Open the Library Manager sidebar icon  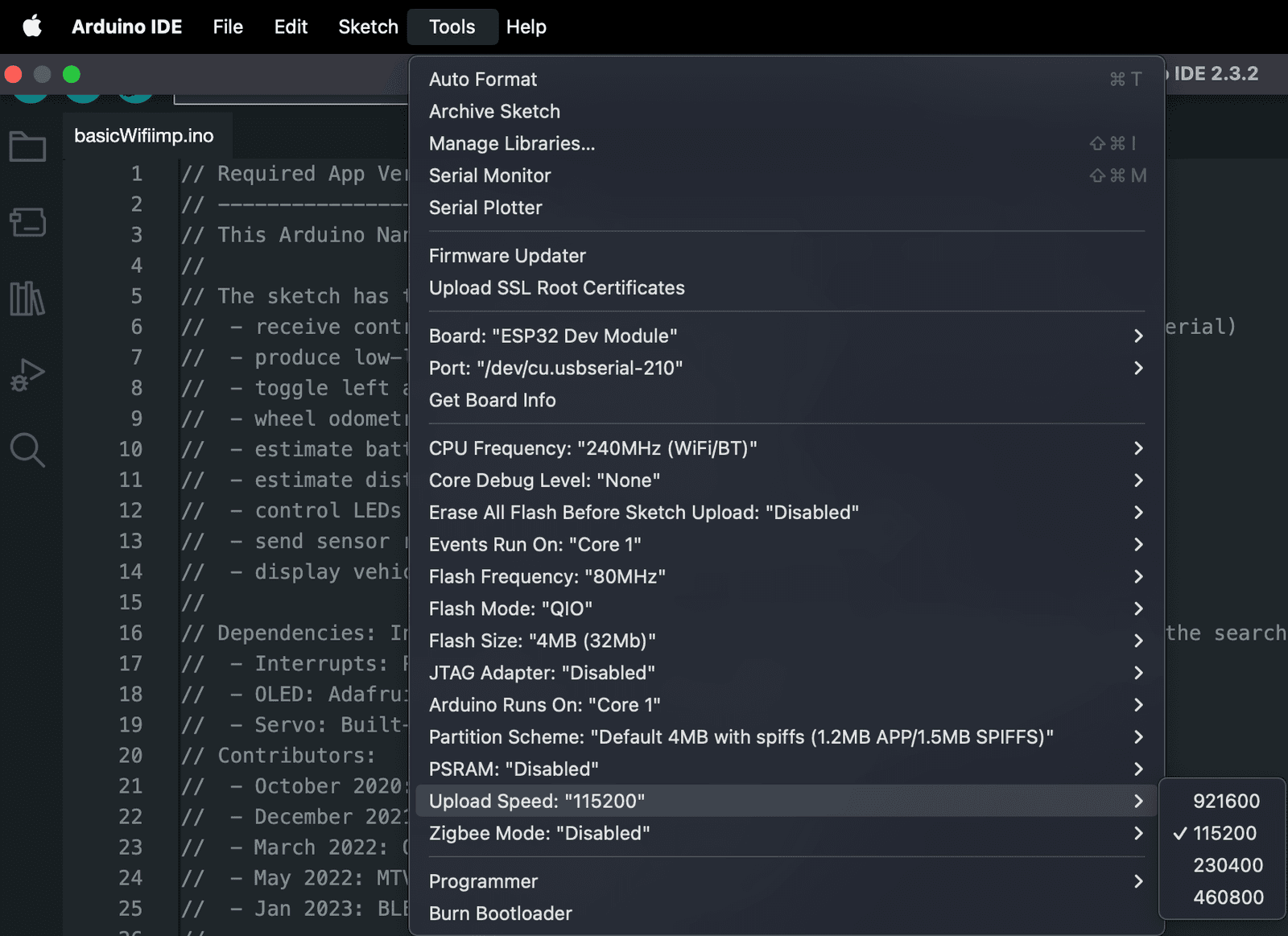[x=27, y=299]
